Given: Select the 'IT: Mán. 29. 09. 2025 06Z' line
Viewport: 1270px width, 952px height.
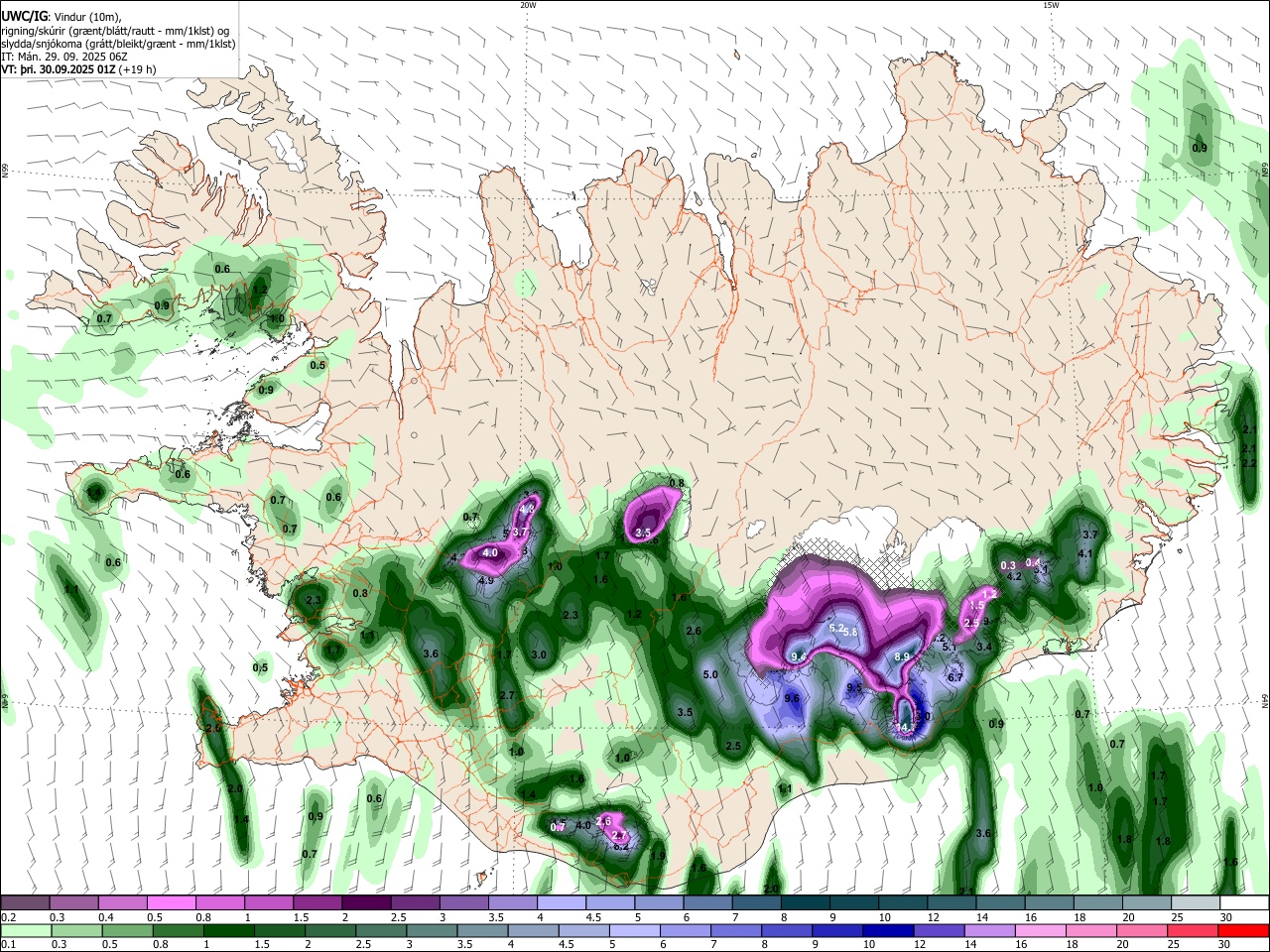Looking at the screenshot, I should tap(63, 57).
